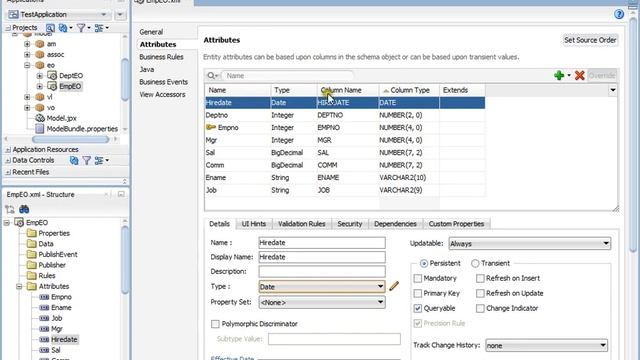
Task: Open the PublishEvent folder in Structure
Action: (57, 254)
